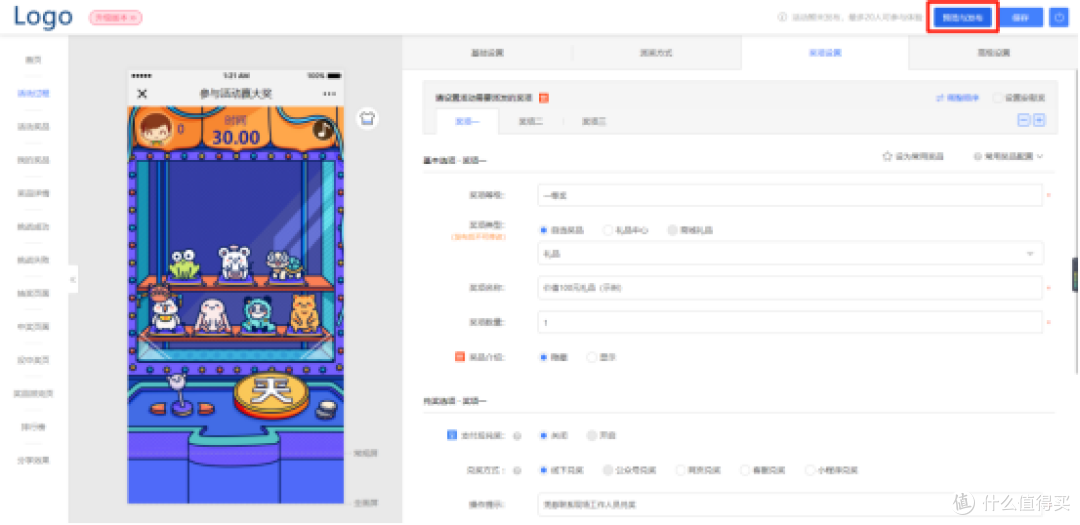The height and width of the screenshot is (525, 1080).
Task: Click the 奖项数量 input field
Action: pyautogui.click(x=790, y=322)
